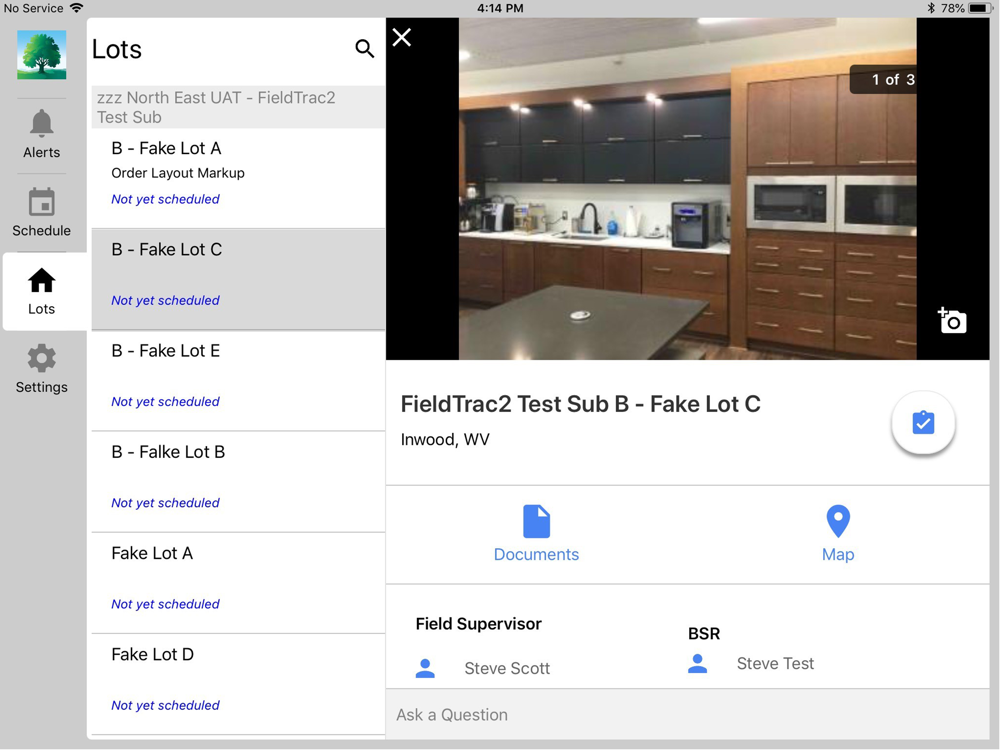
Task: Select Fake Lot D entry
Action: tap(239, 684)
